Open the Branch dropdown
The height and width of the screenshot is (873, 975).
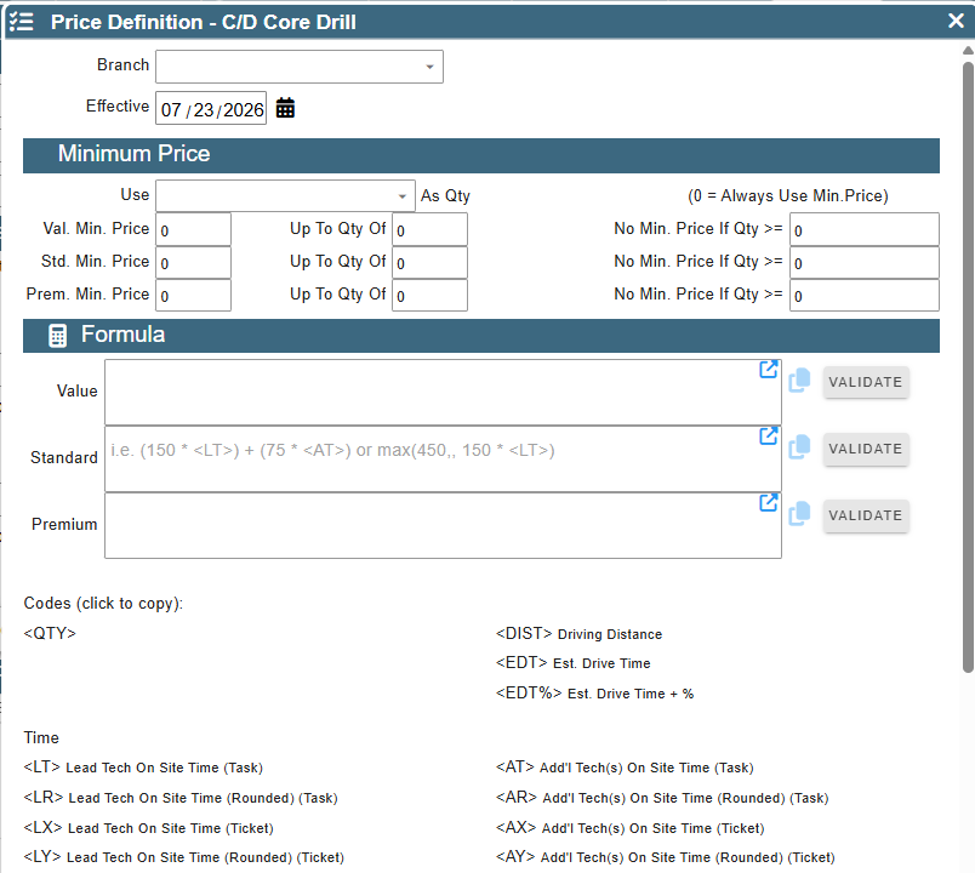point(299,67)
